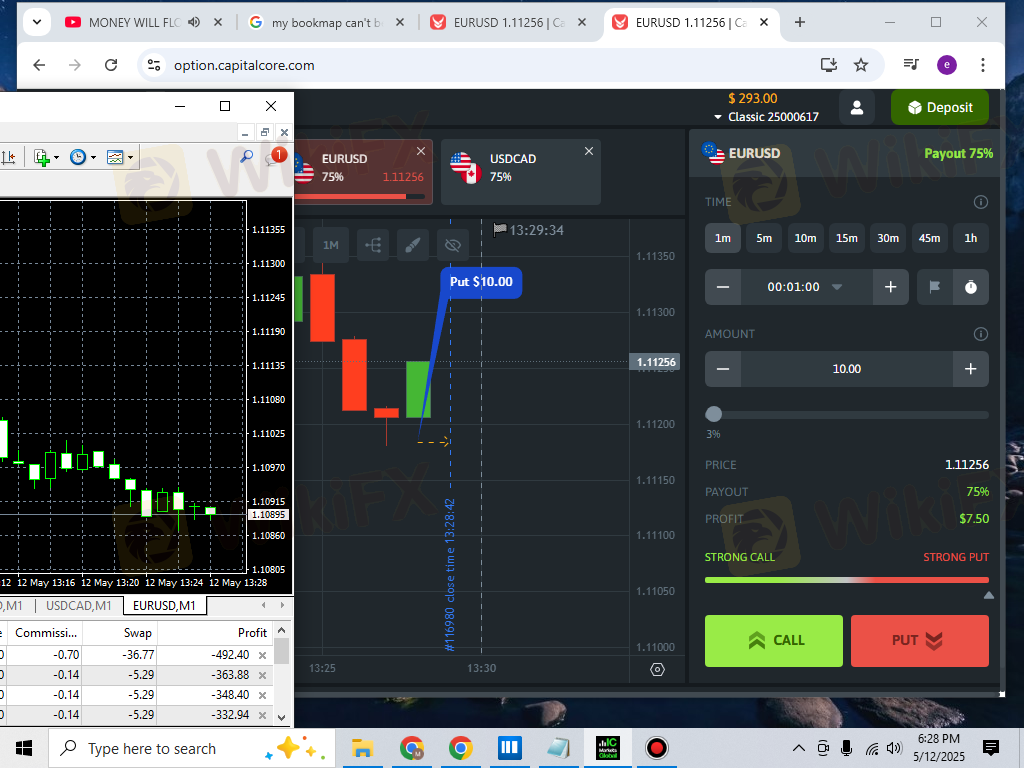Place a PUT trade

[920, 641]
